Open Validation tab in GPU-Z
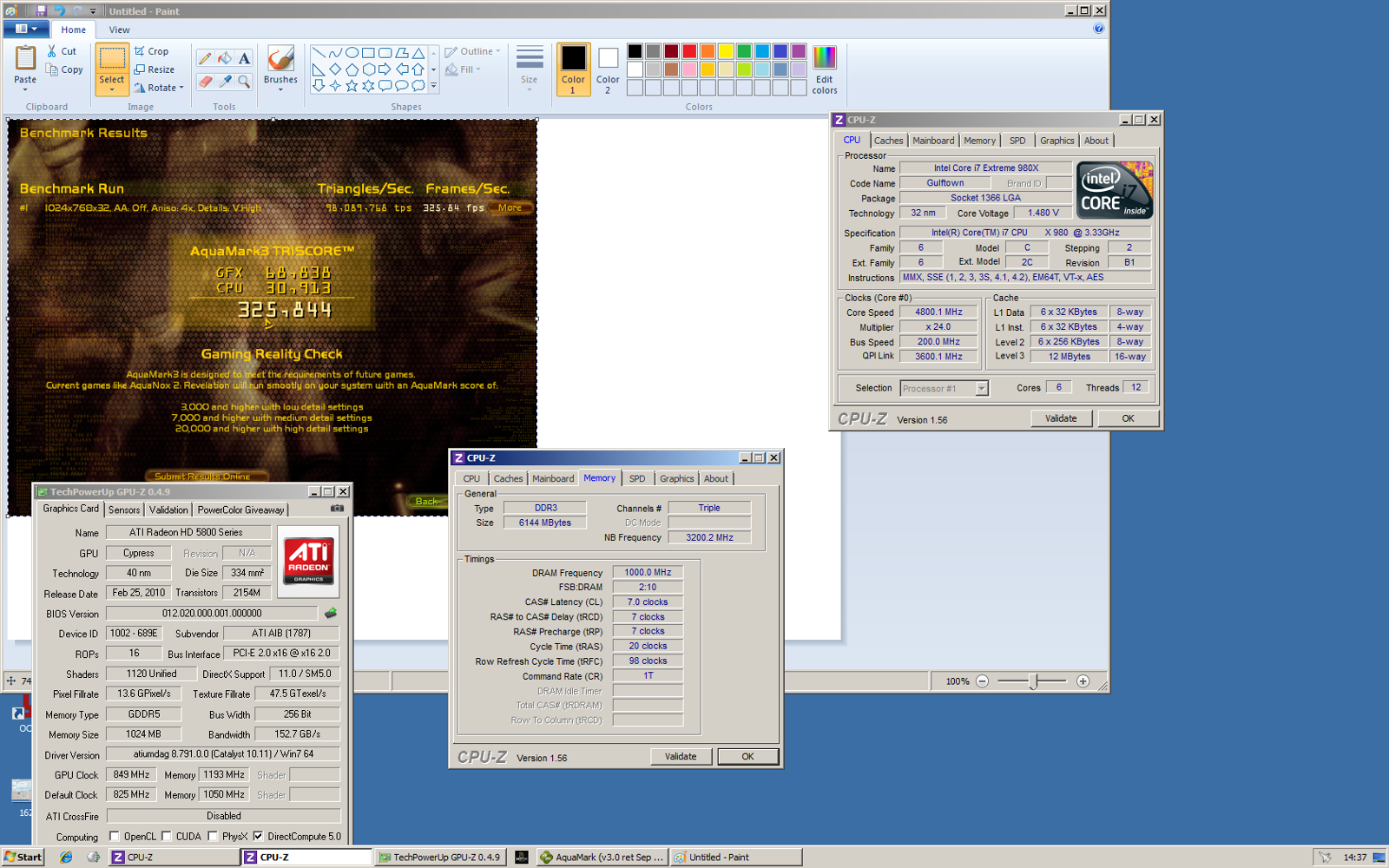The width and height of the screenshot is (1389, 868). 168,510
